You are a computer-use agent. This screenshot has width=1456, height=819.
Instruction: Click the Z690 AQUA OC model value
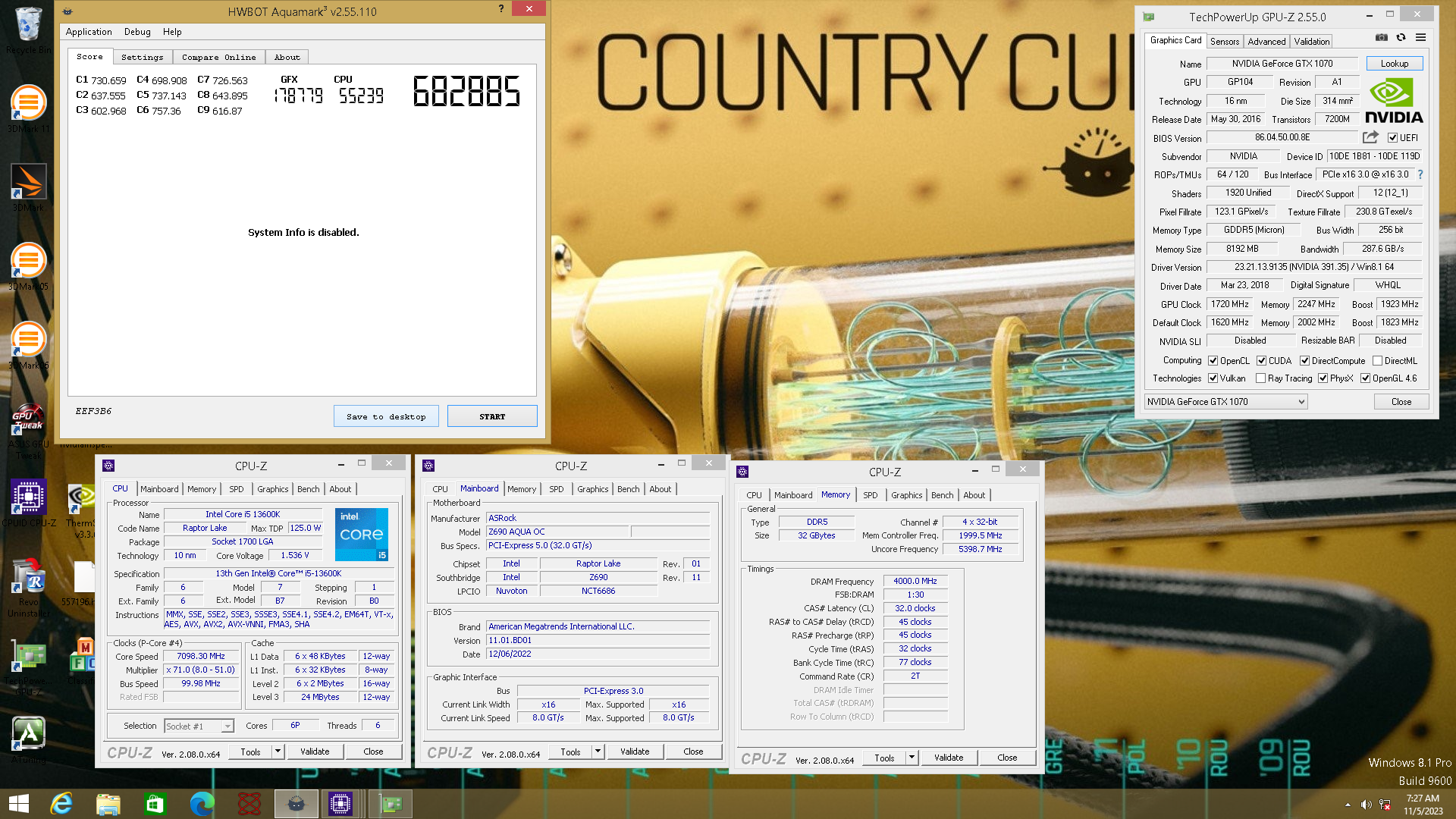[x=557, y=532]
